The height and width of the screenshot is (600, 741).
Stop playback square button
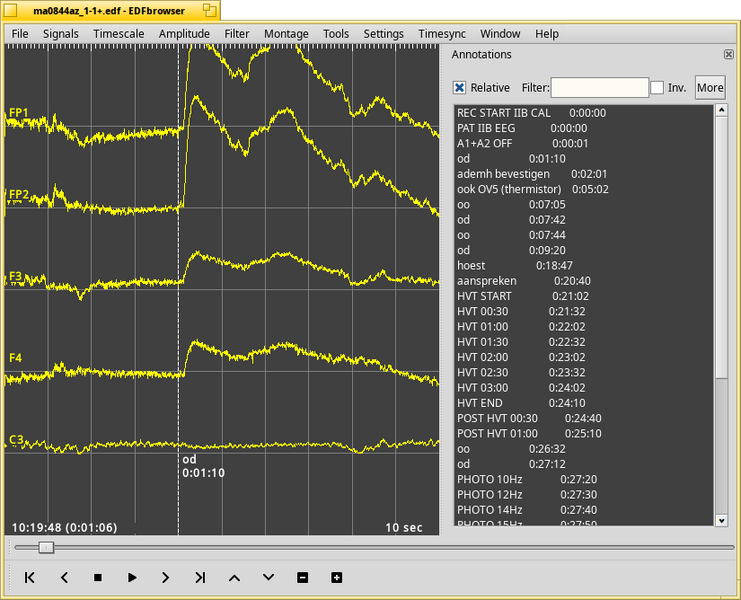[x=98, y=577]
